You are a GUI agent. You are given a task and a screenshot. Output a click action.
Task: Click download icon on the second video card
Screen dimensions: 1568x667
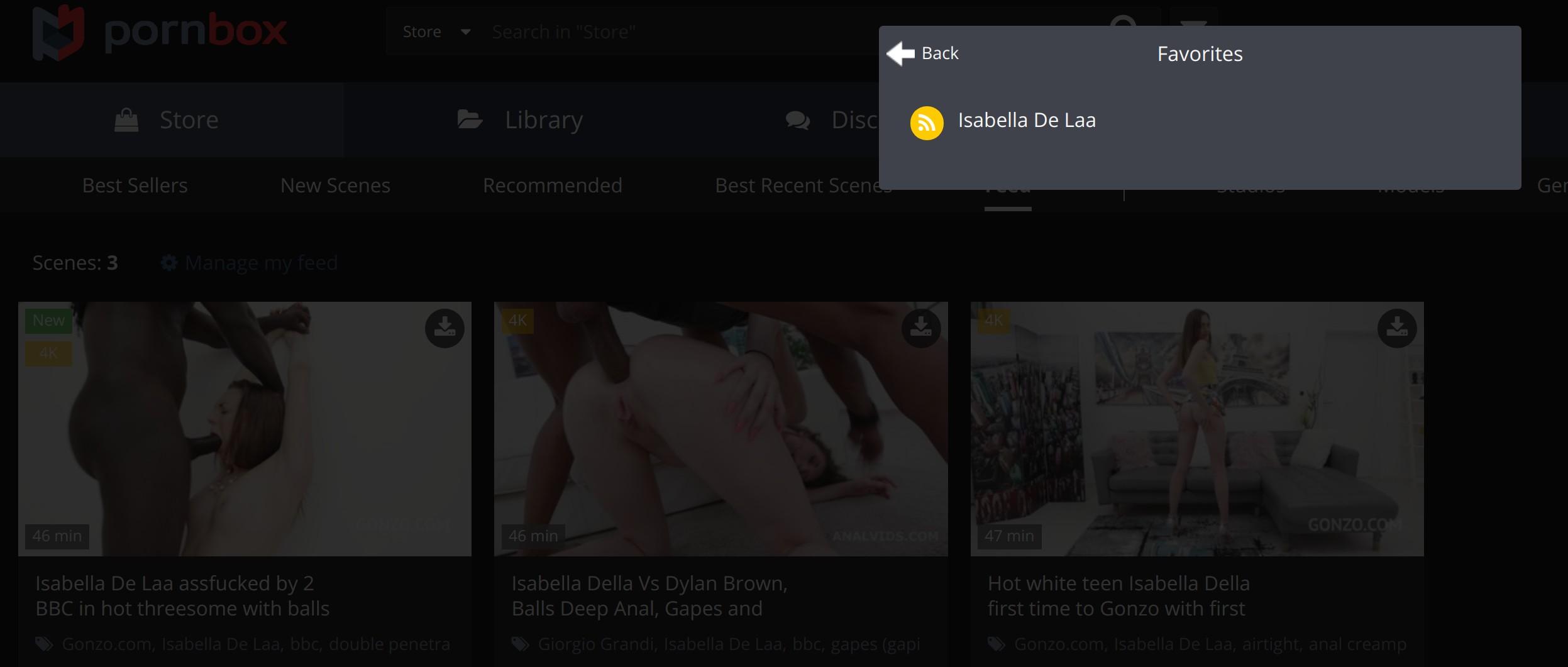pyautogui.click(x=920, y=328)
